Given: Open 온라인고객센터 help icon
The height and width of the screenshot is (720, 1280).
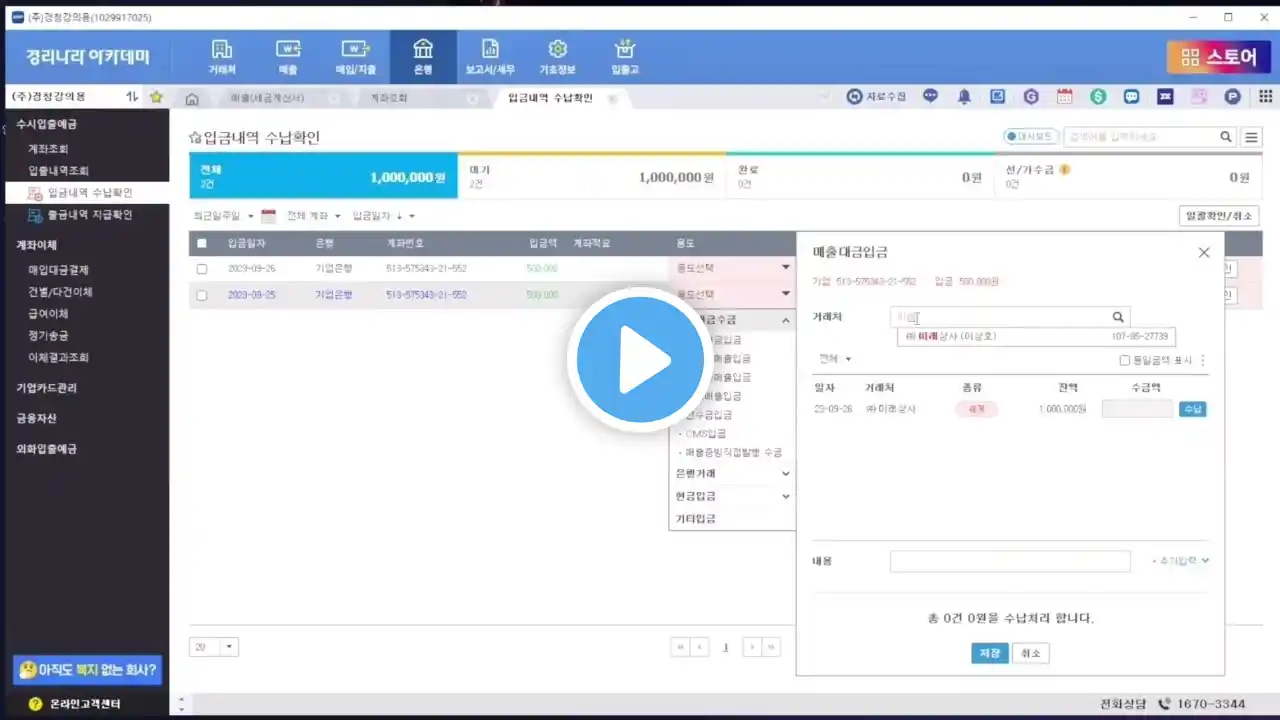Looking at the screenshot, I should click(x=35, y=704).
